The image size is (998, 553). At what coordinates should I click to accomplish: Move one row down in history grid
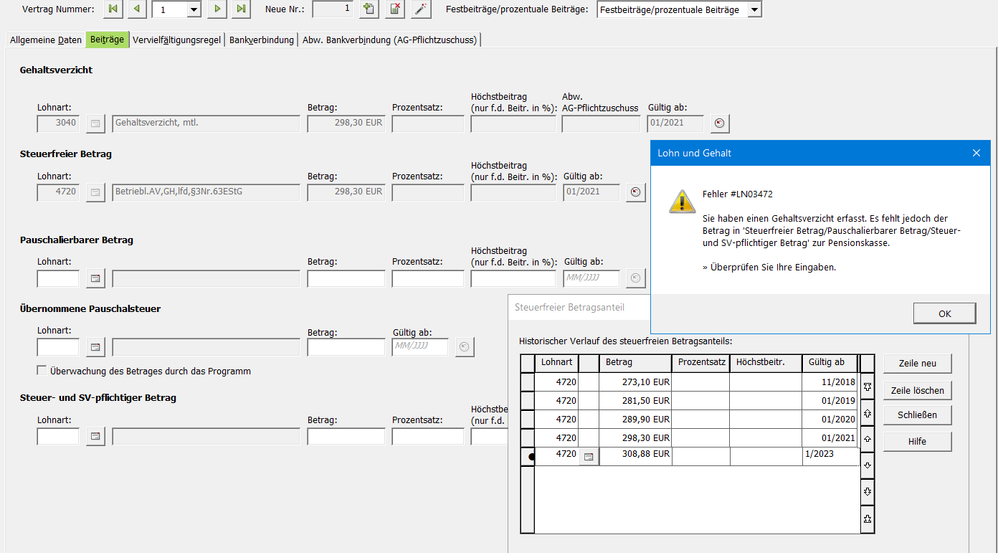coord(867,466)
